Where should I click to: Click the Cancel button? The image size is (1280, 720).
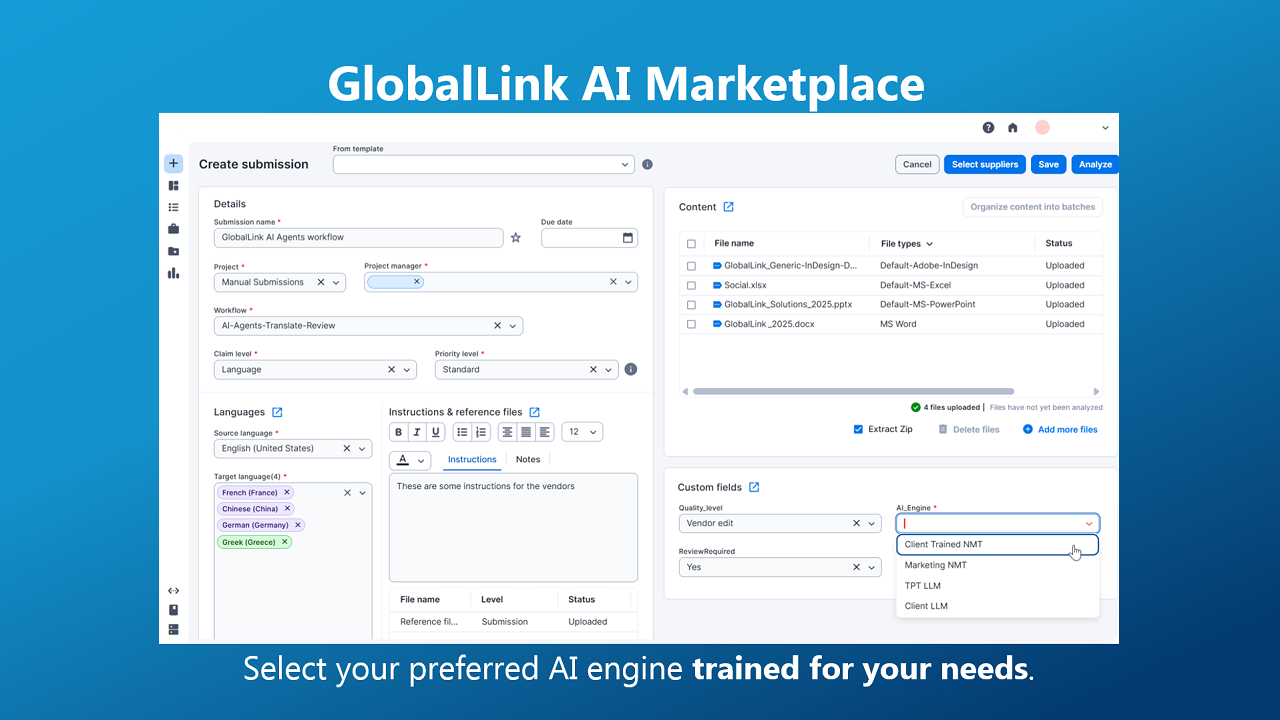pyautogui.click(x=917, y=164)
